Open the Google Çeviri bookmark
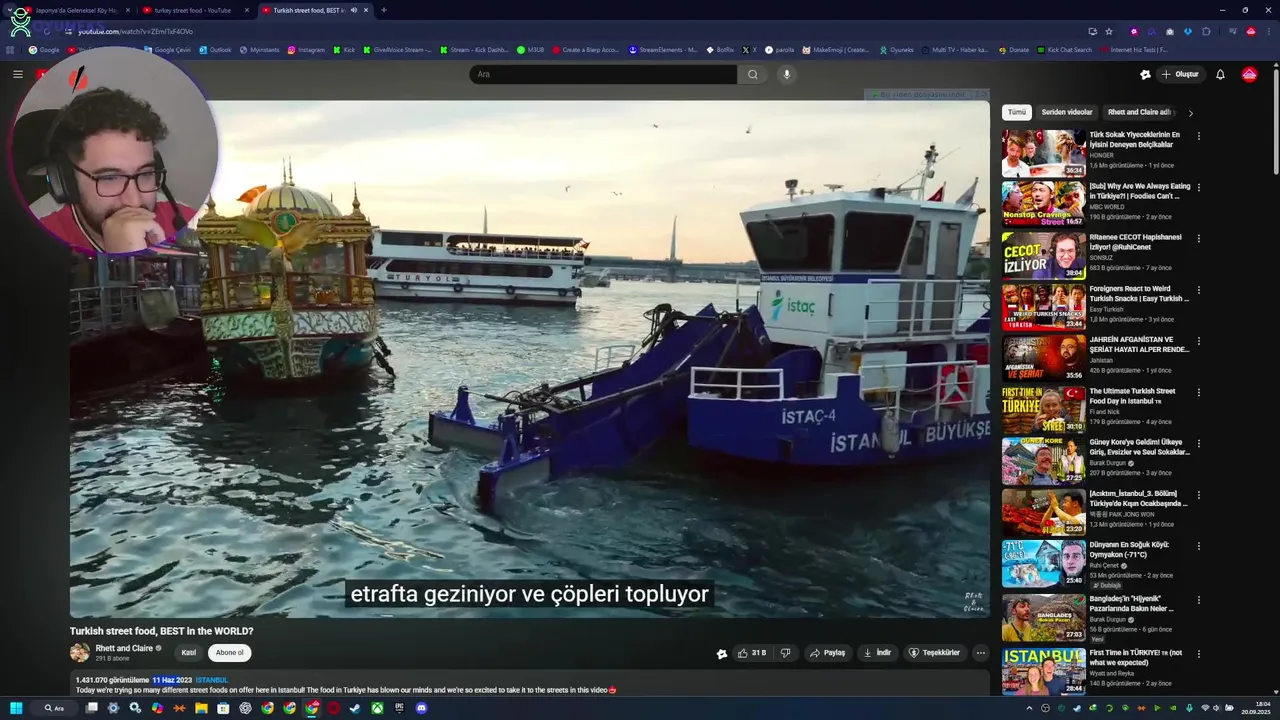1280x720 pixels. coord(167,49)
